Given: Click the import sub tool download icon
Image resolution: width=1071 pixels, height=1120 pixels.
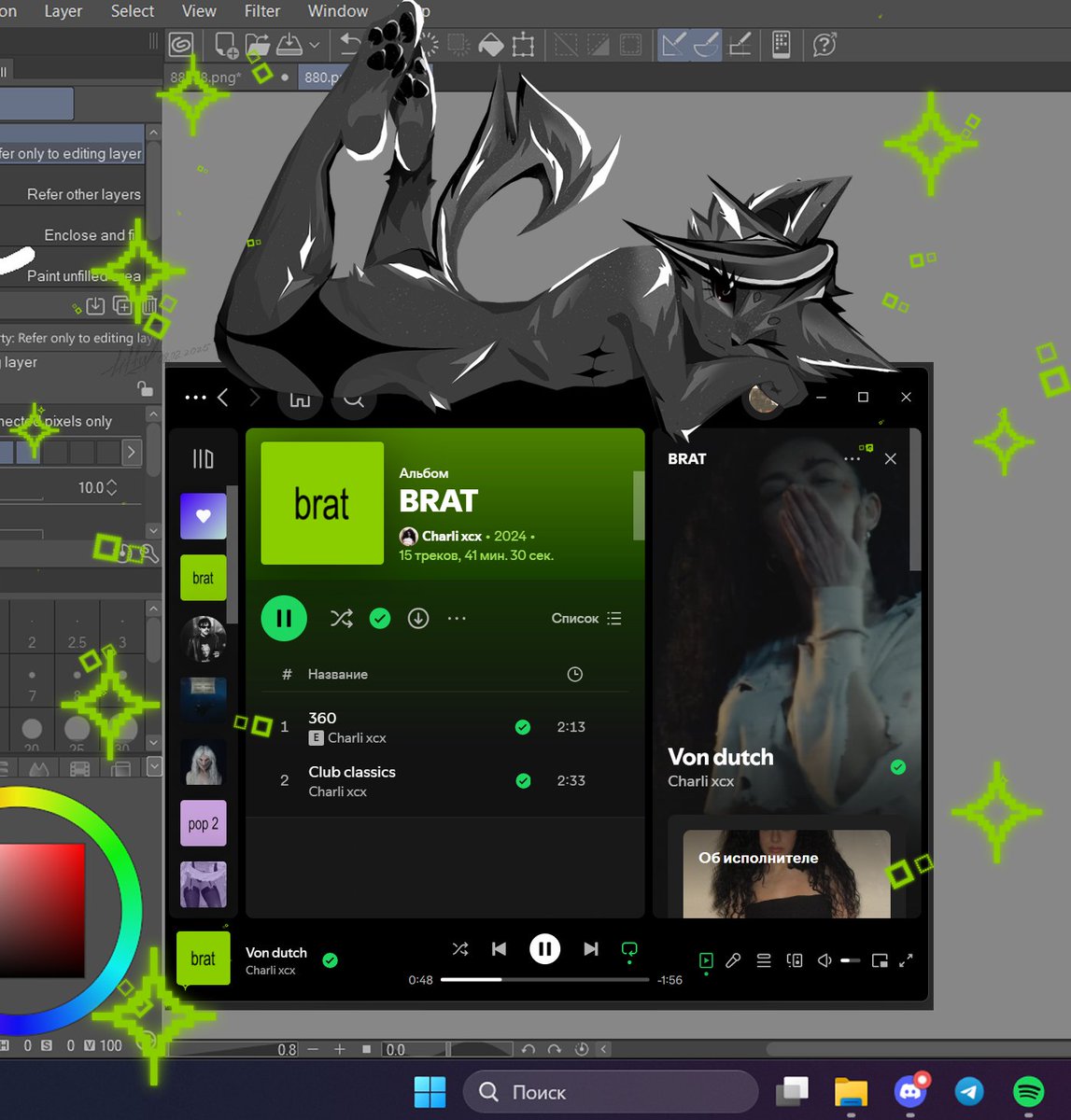Looking at the screenshot, I should [95, 305].
